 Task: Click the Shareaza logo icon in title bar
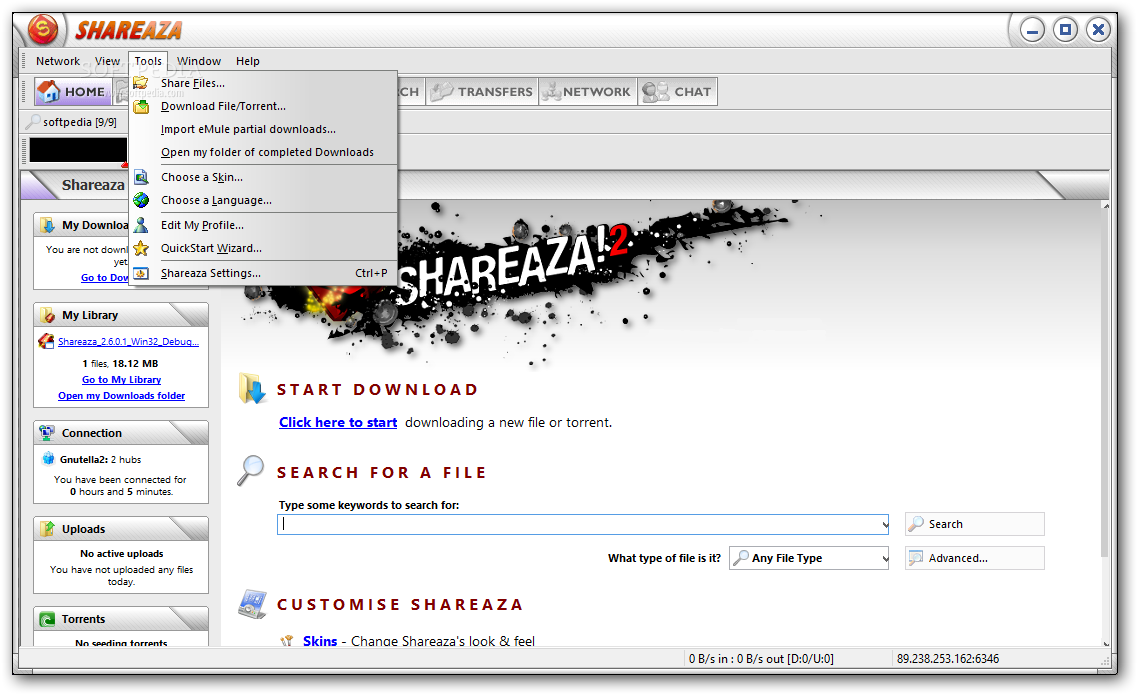pyautogui.click(x=43, y=30)
